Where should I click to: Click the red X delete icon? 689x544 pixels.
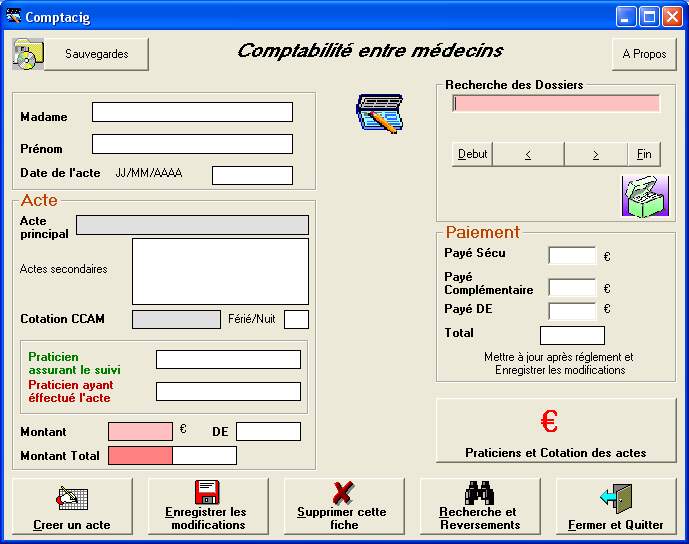click(x=343, y=492)
